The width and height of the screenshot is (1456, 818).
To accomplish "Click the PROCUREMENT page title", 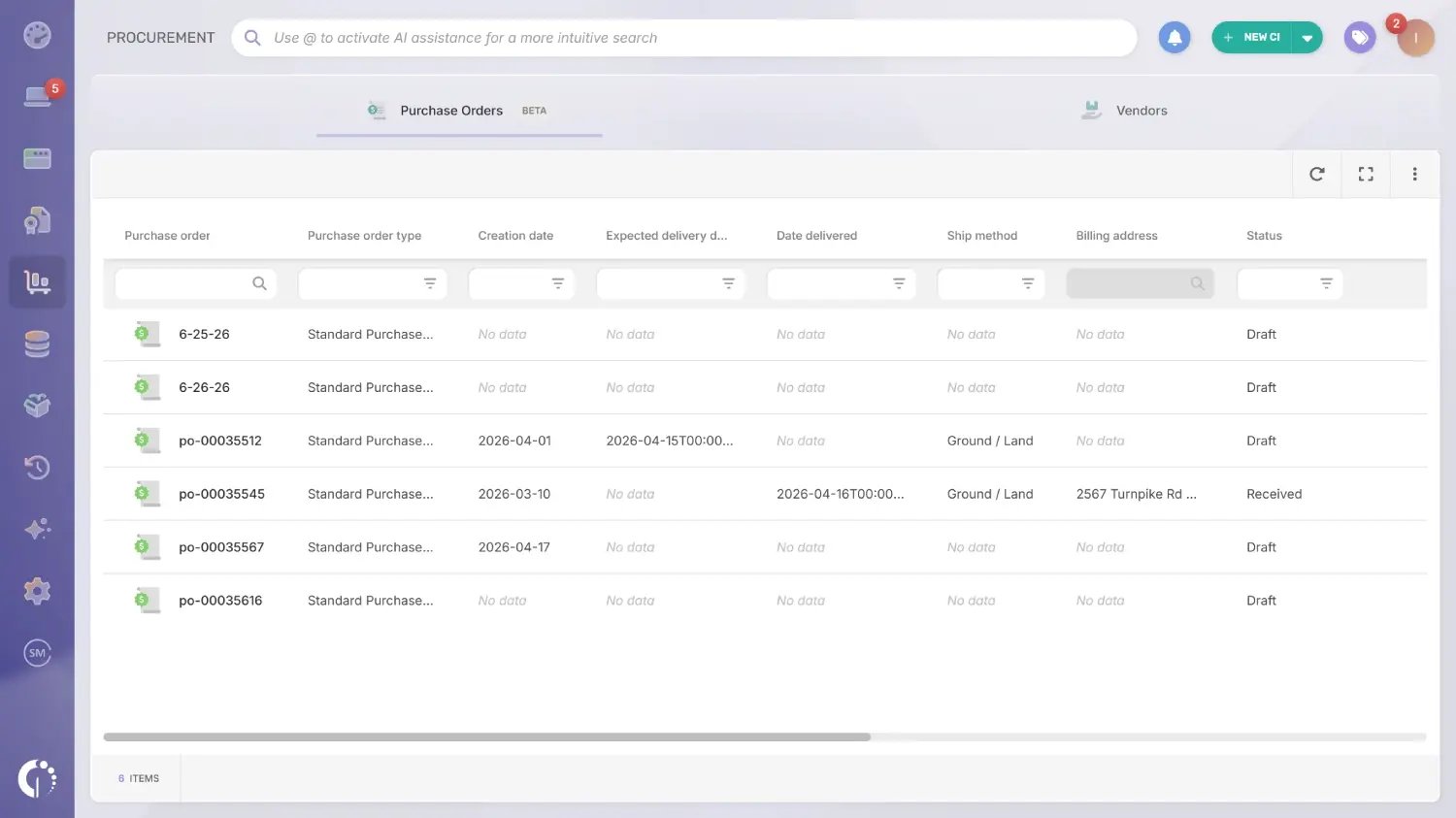I will 161,38.
